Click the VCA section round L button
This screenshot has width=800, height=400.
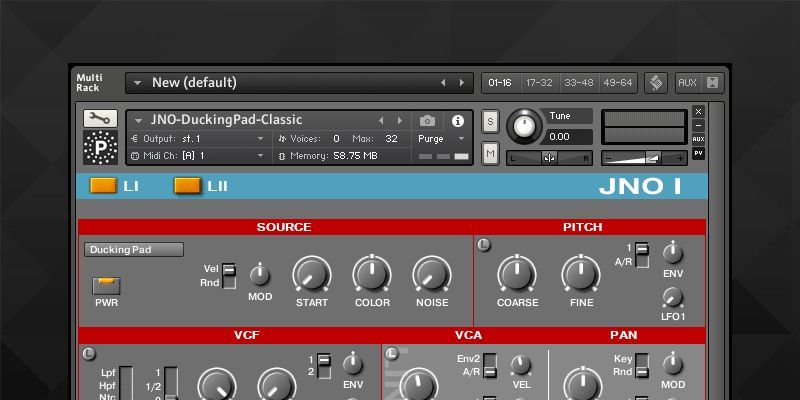pos(392,353)
